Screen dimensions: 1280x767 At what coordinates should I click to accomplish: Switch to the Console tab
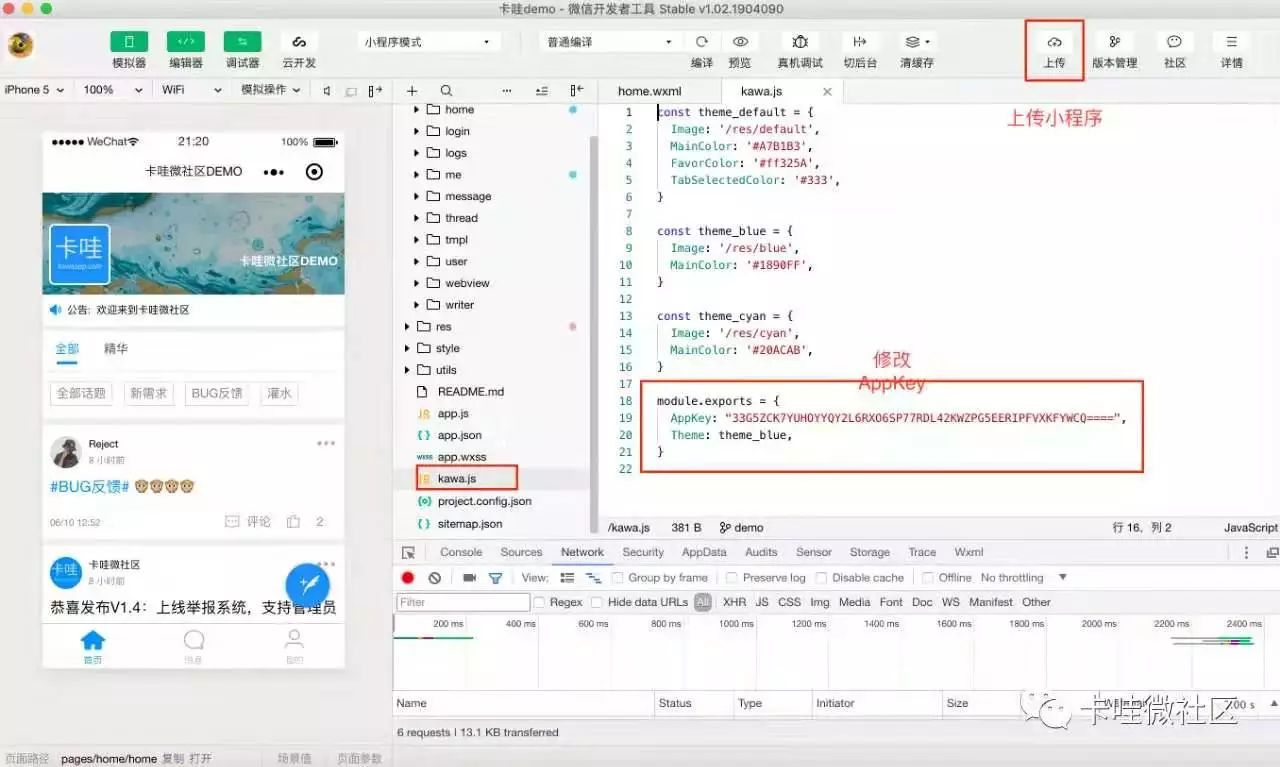click(461, 552)
